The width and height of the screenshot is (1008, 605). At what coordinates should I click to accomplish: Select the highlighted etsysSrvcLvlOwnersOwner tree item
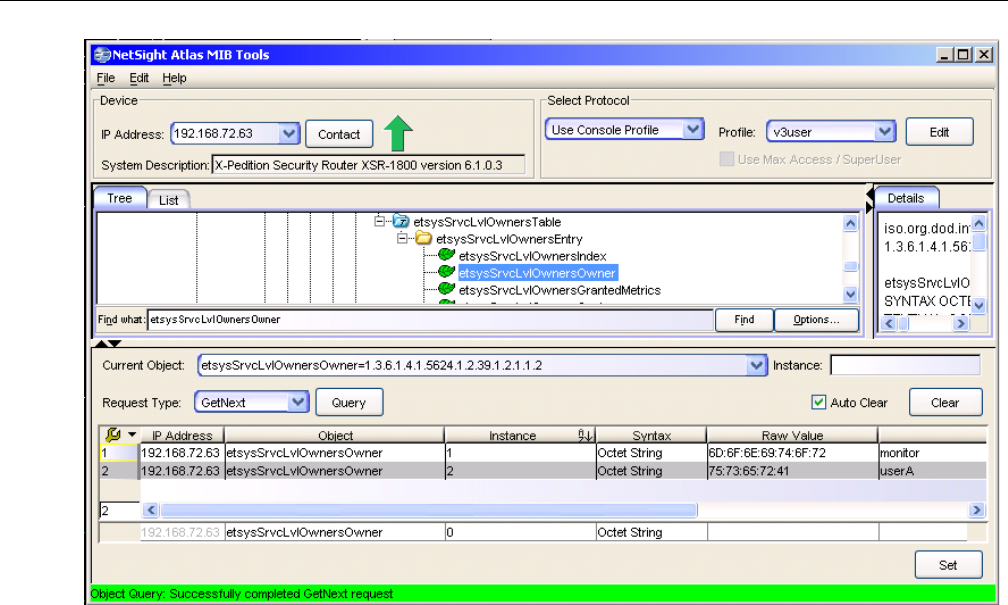tap(537, 273)
